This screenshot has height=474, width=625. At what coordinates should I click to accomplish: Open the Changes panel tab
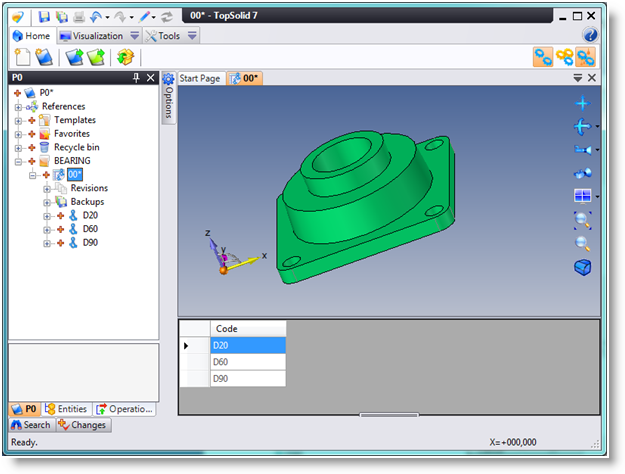(x=83, y=425)
